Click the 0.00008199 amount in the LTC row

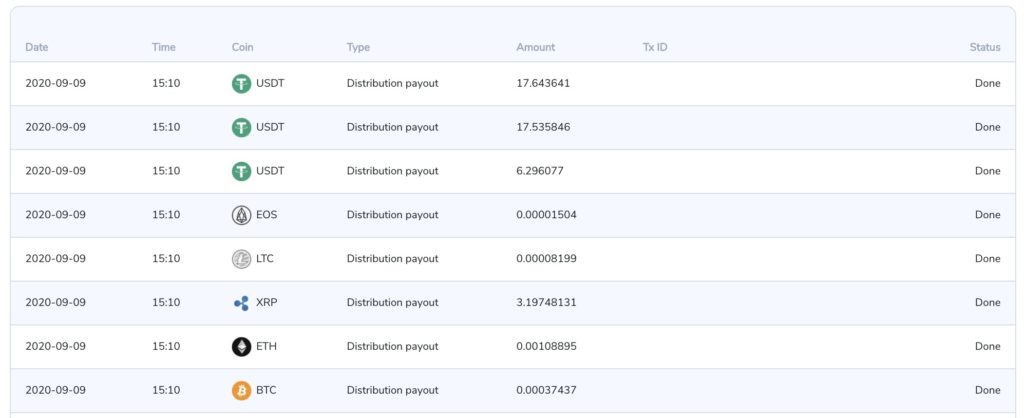coord(546,259)
